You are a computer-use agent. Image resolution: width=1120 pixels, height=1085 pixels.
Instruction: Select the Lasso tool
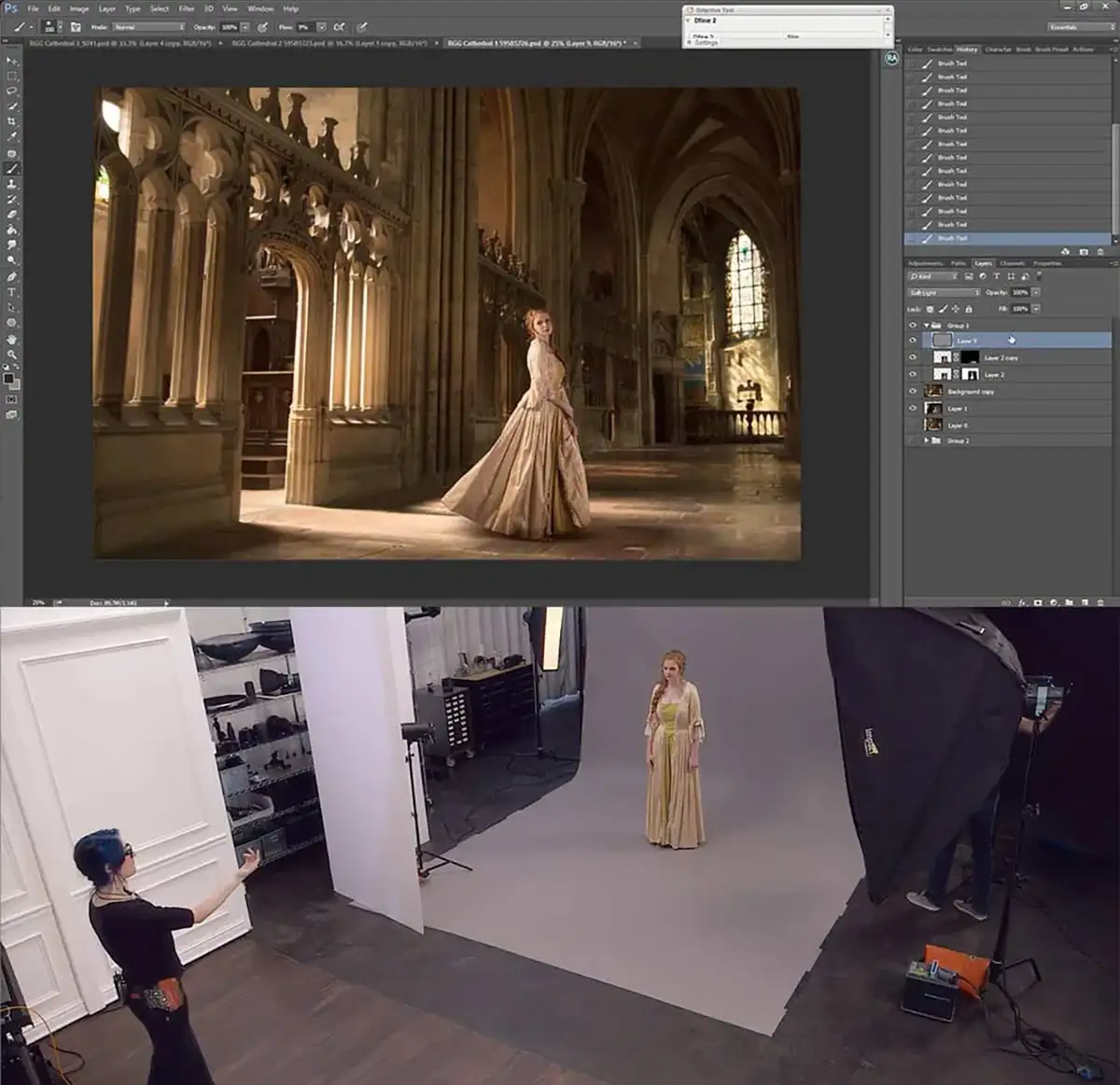(12, 92)
